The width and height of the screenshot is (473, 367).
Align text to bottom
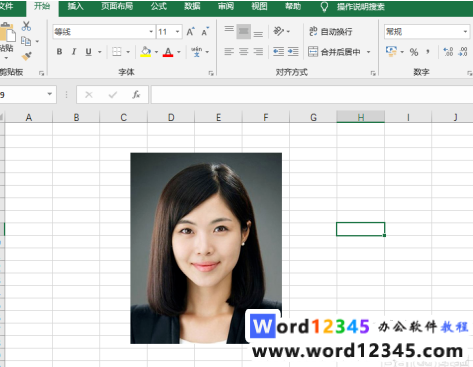coord(258,33)
